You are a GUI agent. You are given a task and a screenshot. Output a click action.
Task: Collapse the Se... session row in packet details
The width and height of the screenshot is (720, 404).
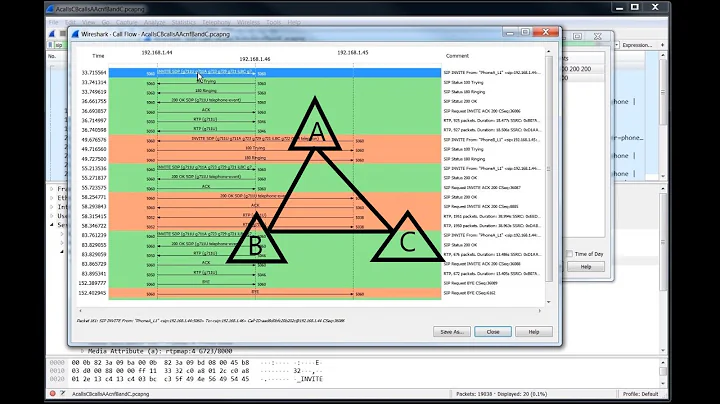pos(52,225)
